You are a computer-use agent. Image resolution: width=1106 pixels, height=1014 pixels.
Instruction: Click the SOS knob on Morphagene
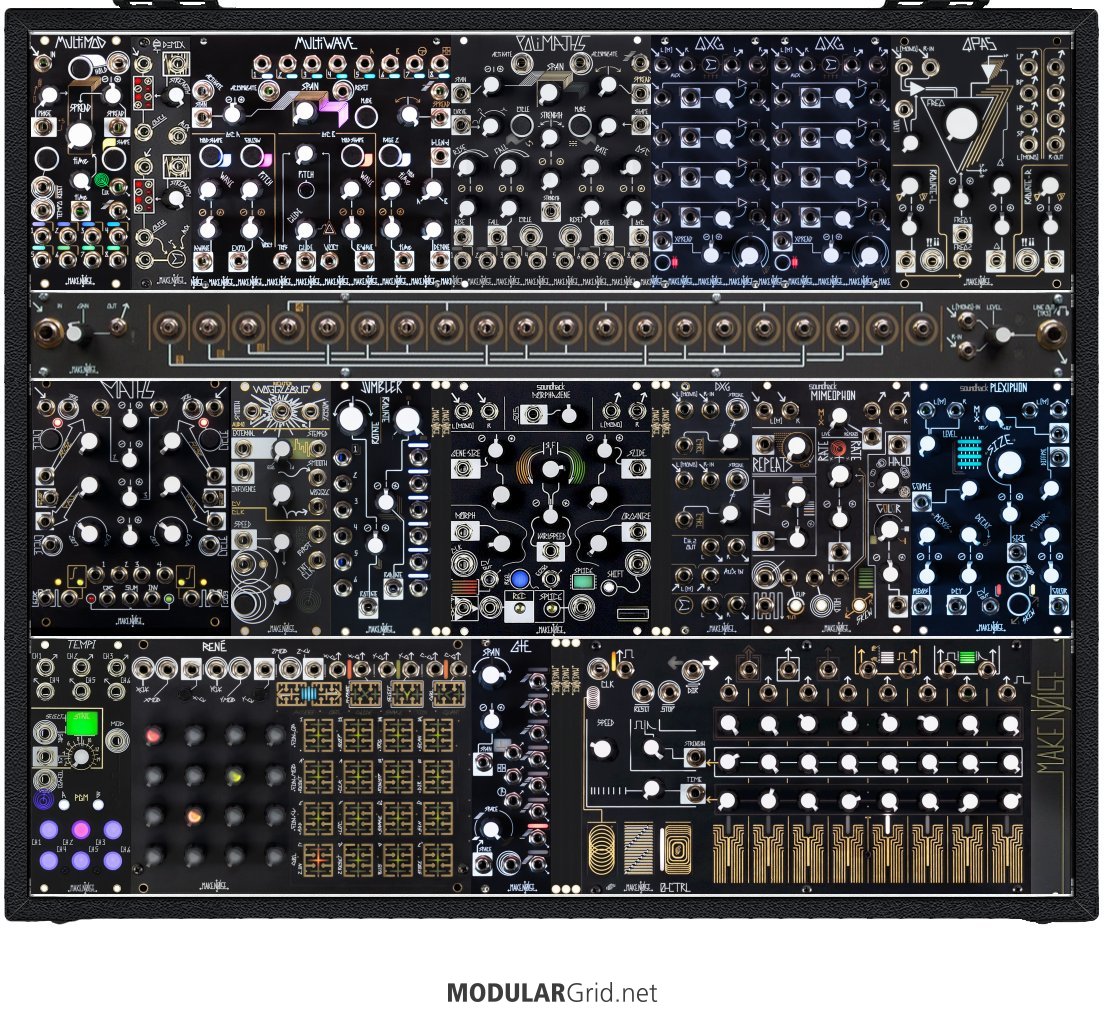(567, 416)
